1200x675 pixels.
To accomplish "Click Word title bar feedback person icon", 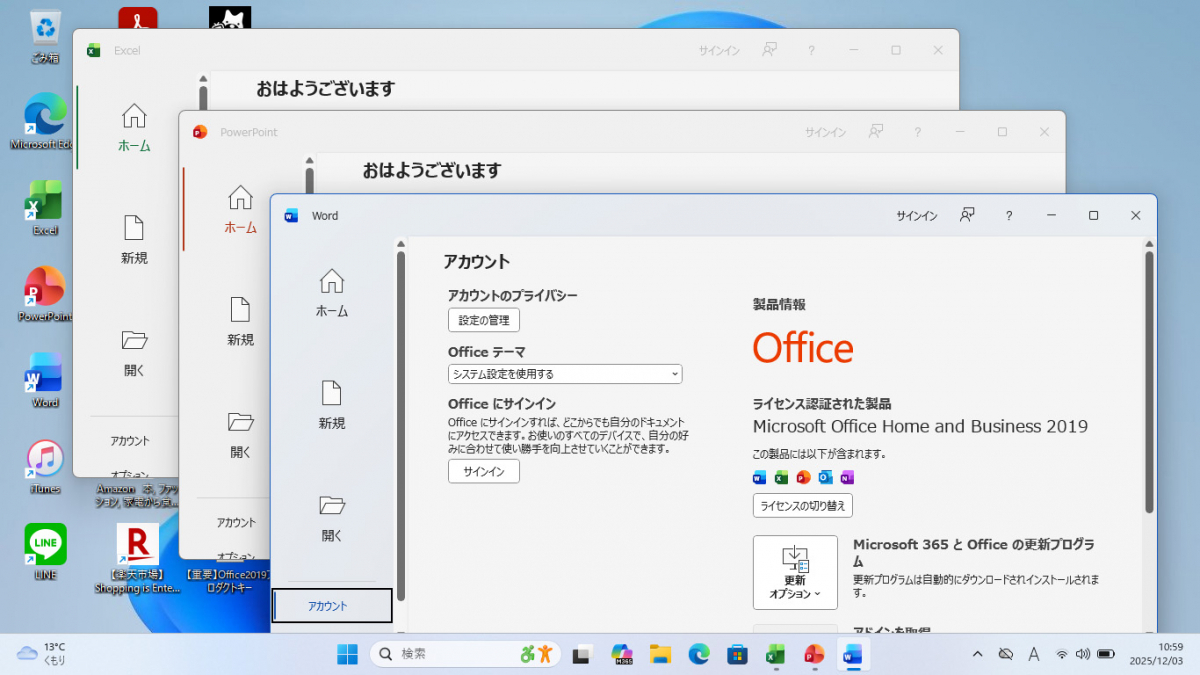I will pos(967,215).
